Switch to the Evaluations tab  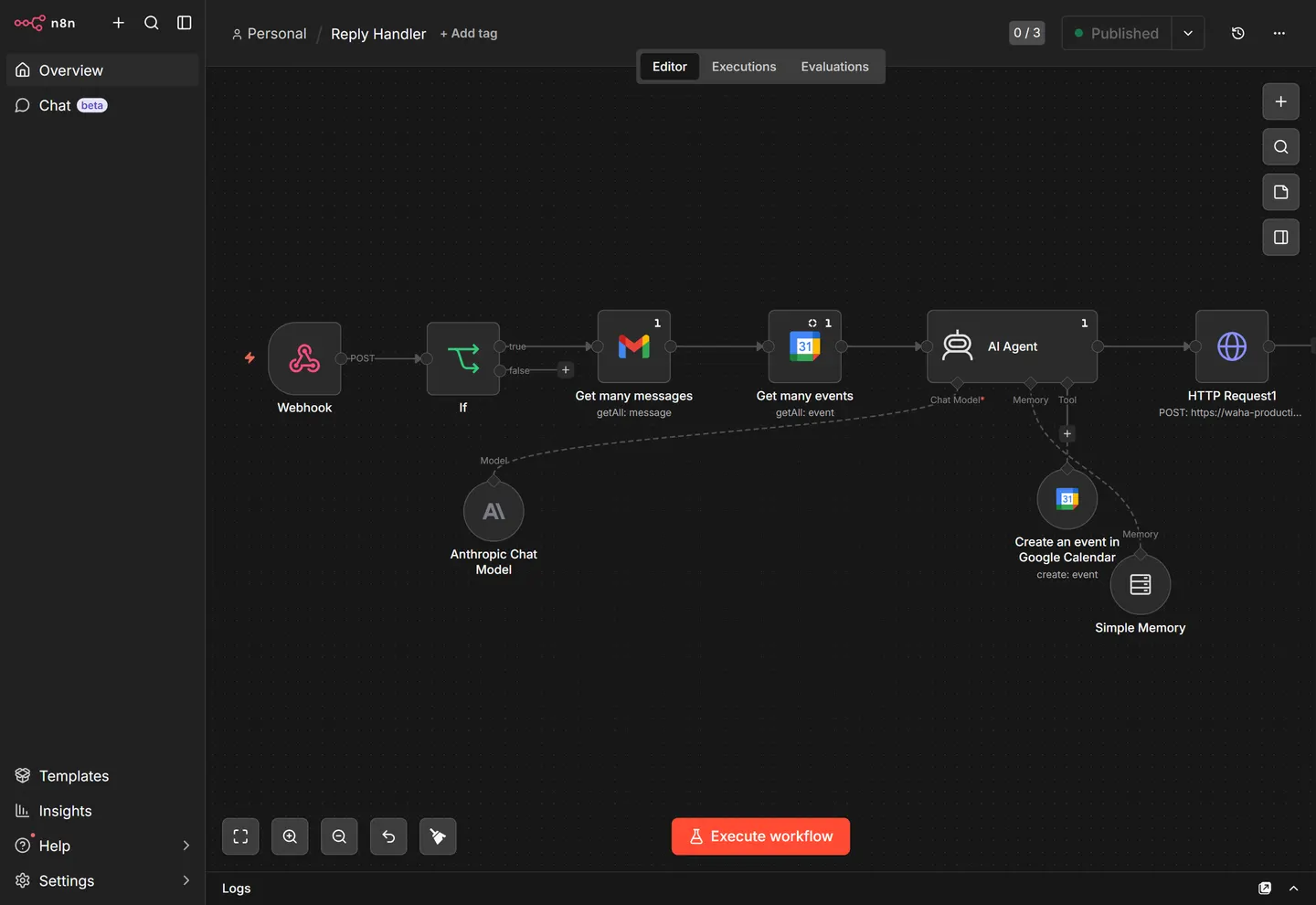tap(835, 67)
